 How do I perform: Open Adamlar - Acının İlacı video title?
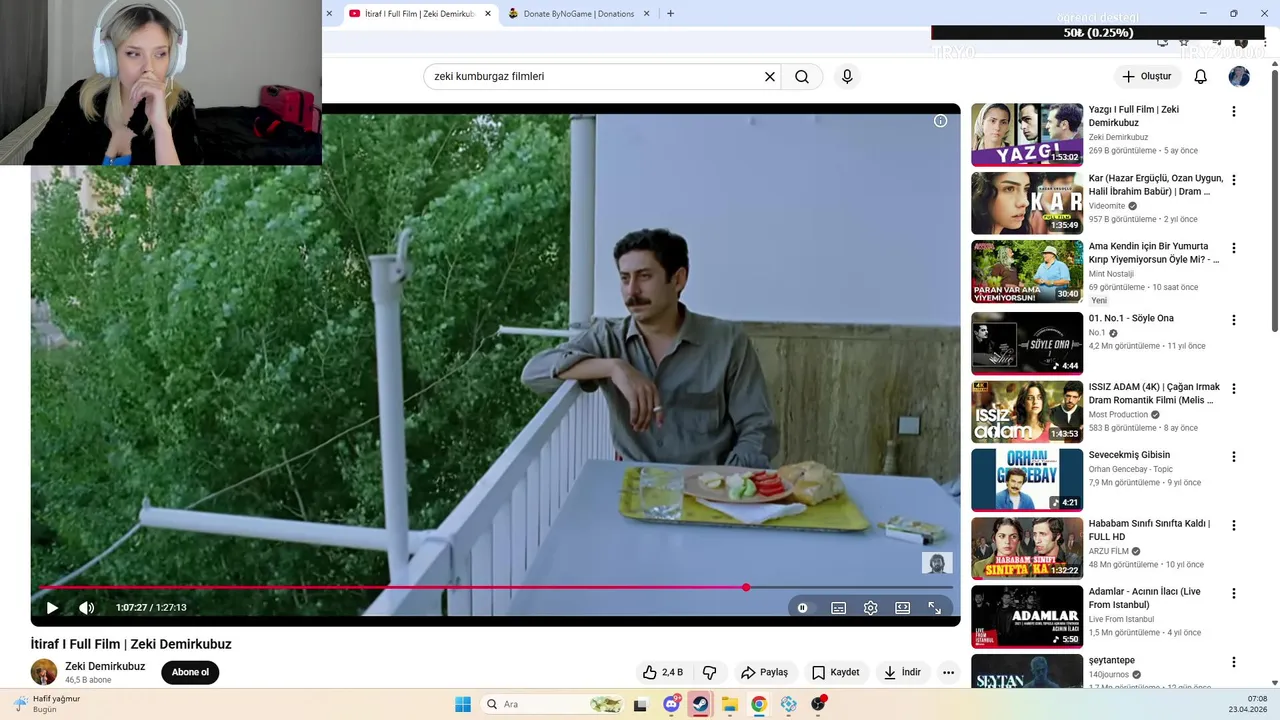1145,598
